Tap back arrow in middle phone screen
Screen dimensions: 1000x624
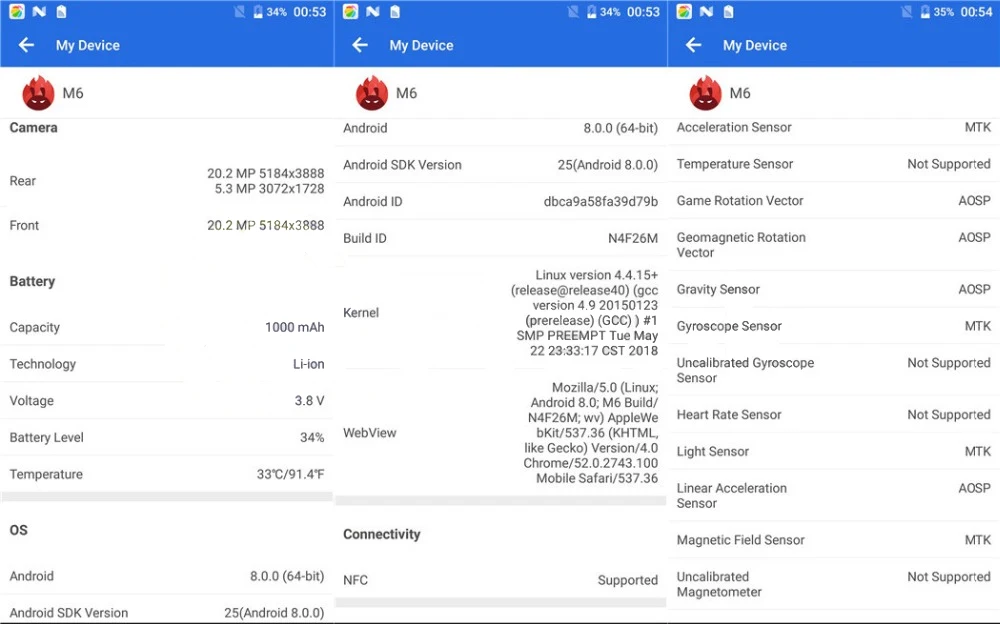pos(360,45)
